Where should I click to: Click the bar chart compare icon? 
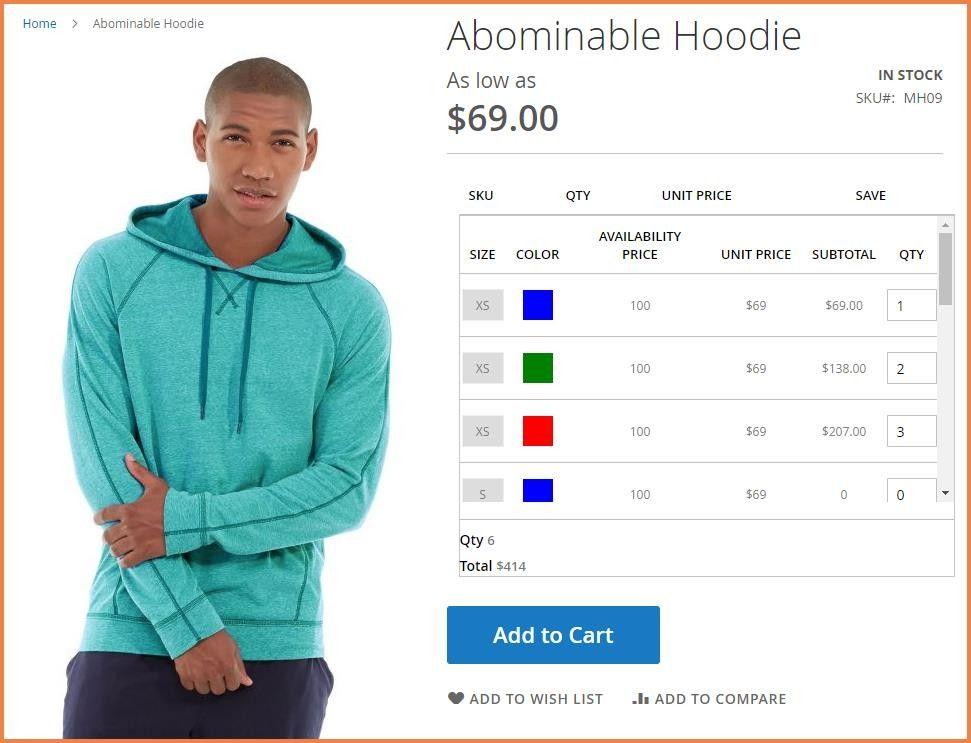click(640, 698)
